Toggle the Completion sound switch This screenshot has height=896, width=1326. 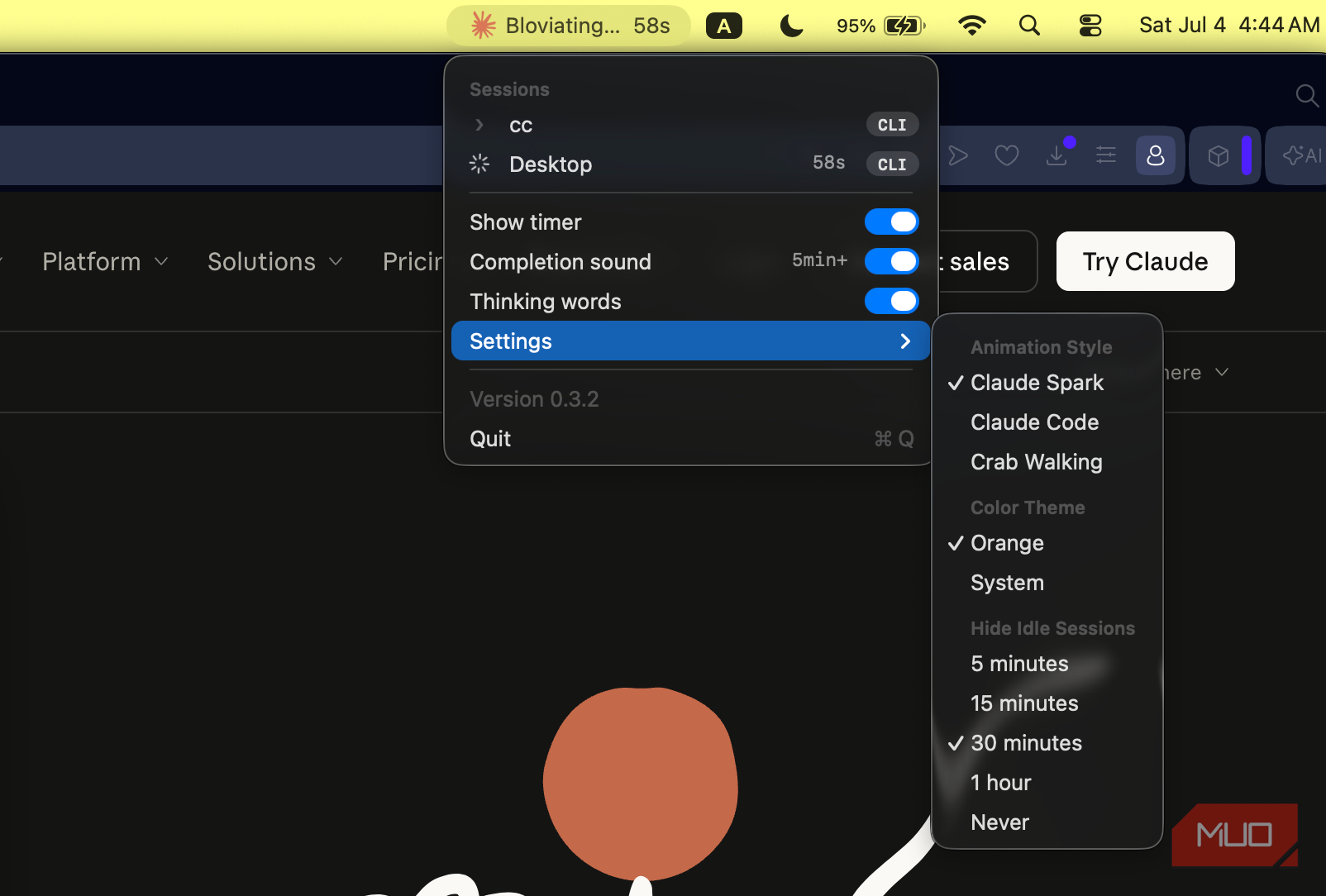(x=892, y=261)
